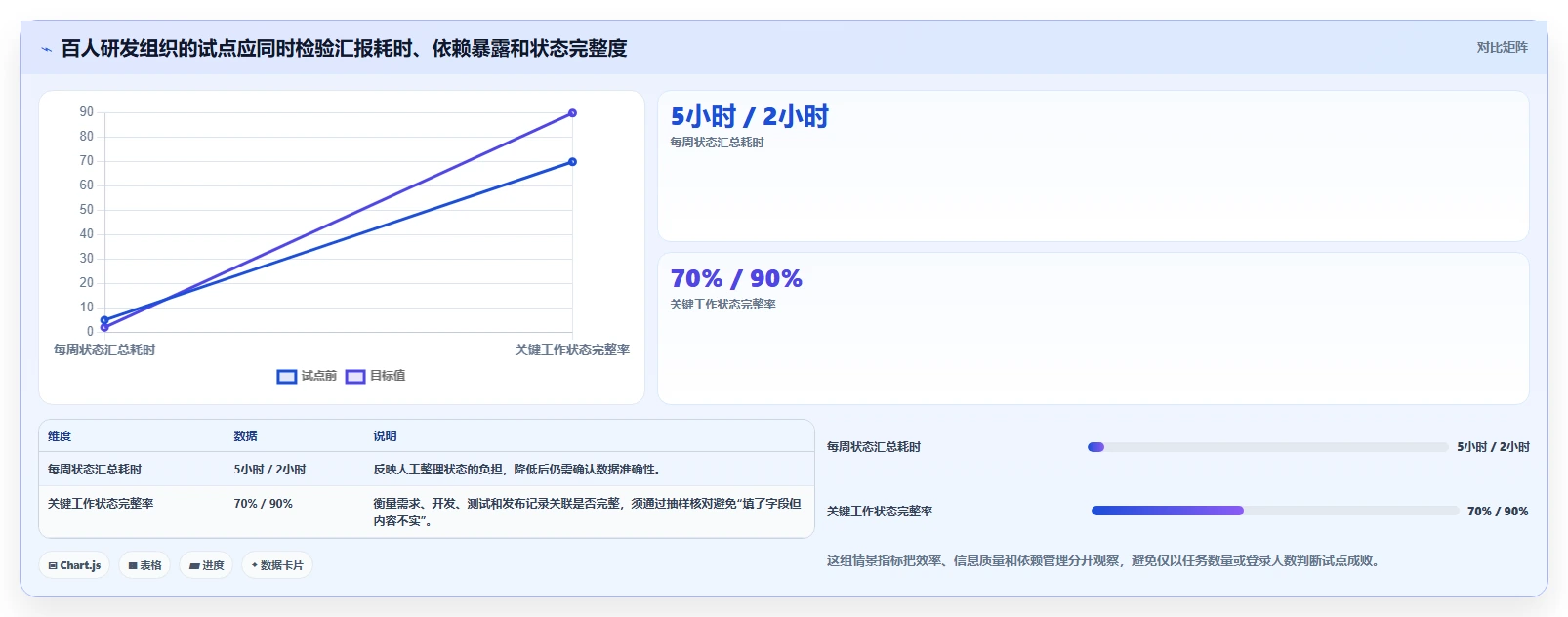Click the footnote starting 这组情景指标
The height and width of the screenshot is (617, 1568).
(1104, 560)
